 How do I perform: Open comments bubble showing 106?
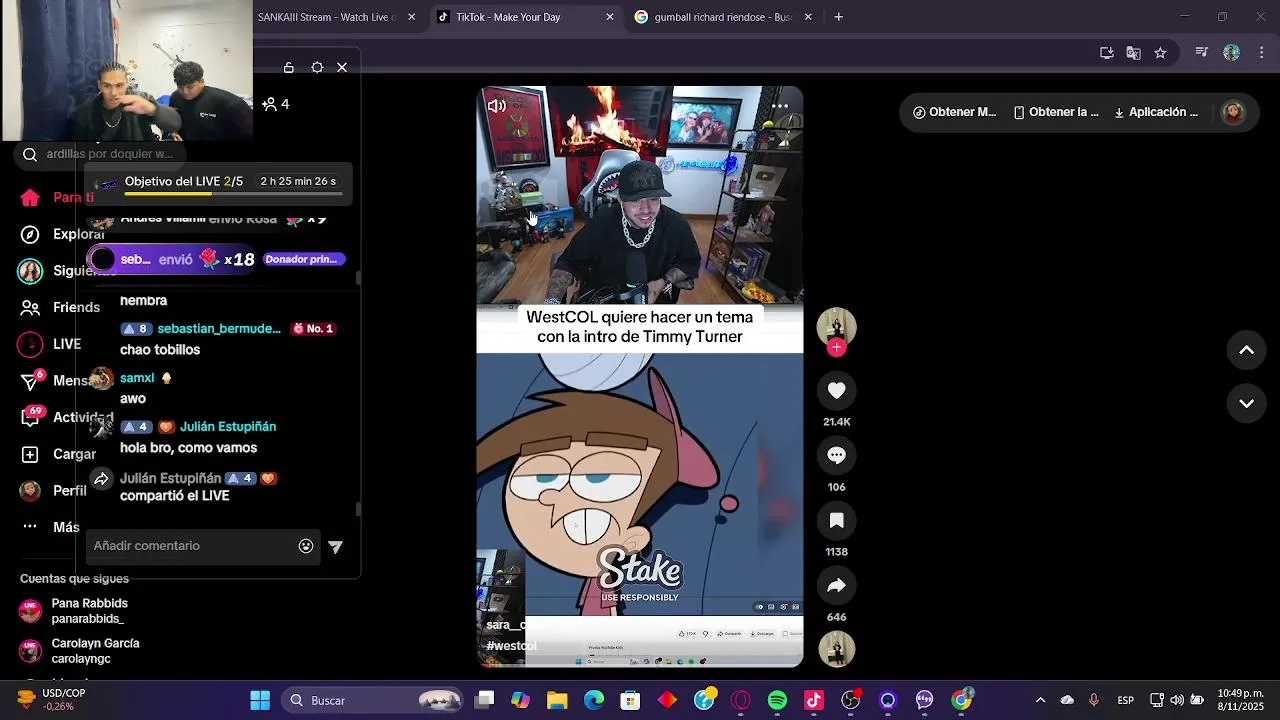tap(837, 455)
